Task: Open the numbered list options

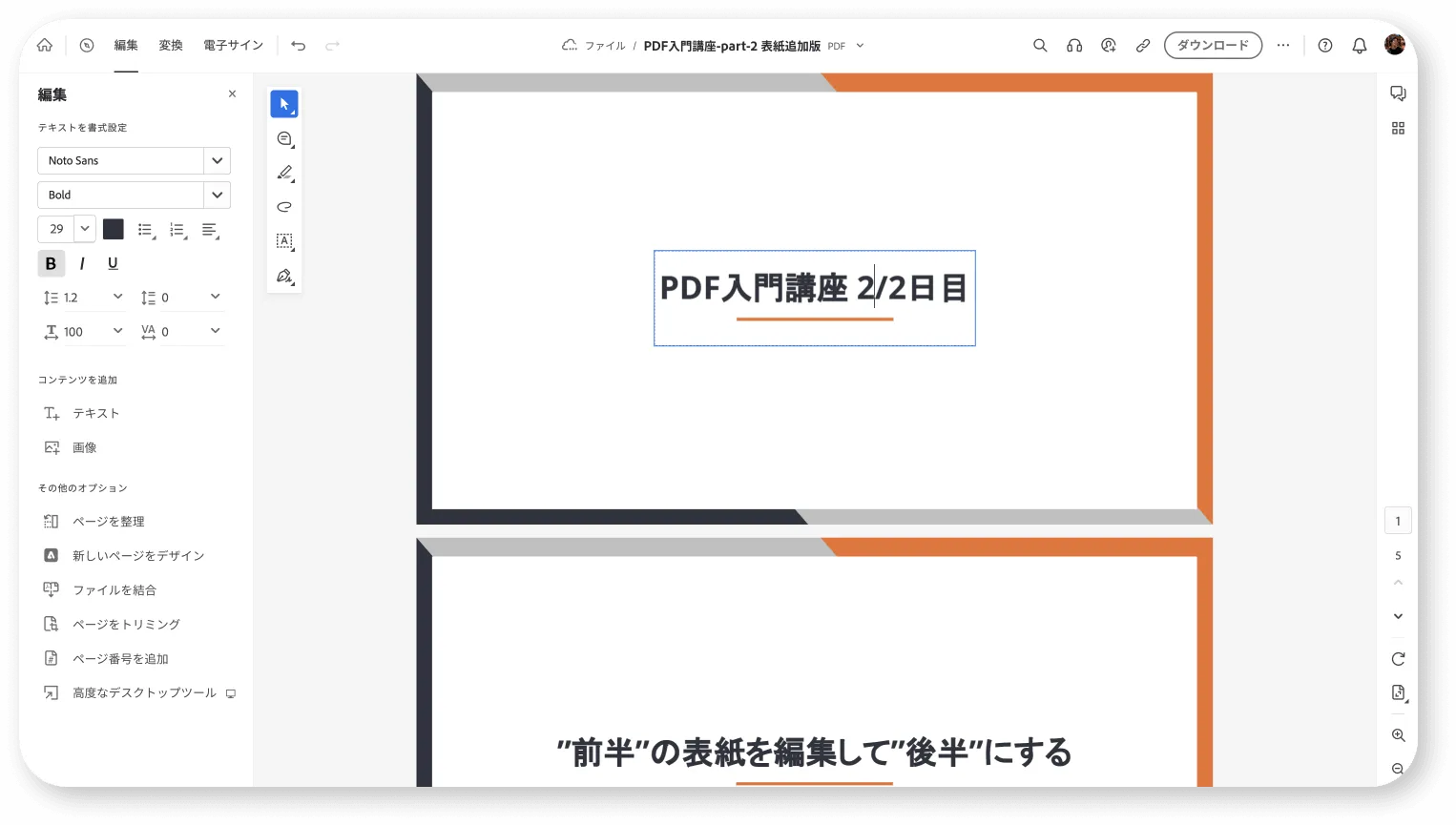Action: click(177, 230)
